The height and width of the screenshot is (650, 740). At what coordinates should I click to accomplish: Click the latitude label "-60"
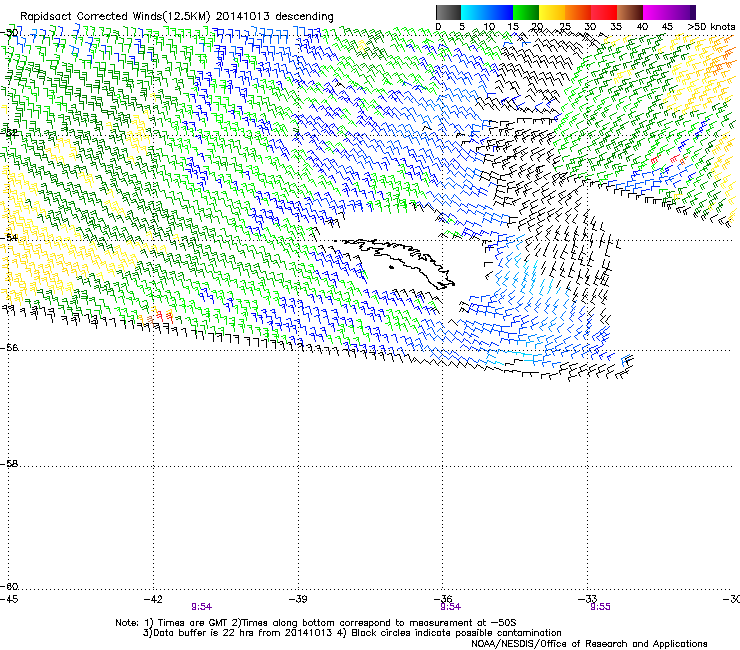[9, 587]
